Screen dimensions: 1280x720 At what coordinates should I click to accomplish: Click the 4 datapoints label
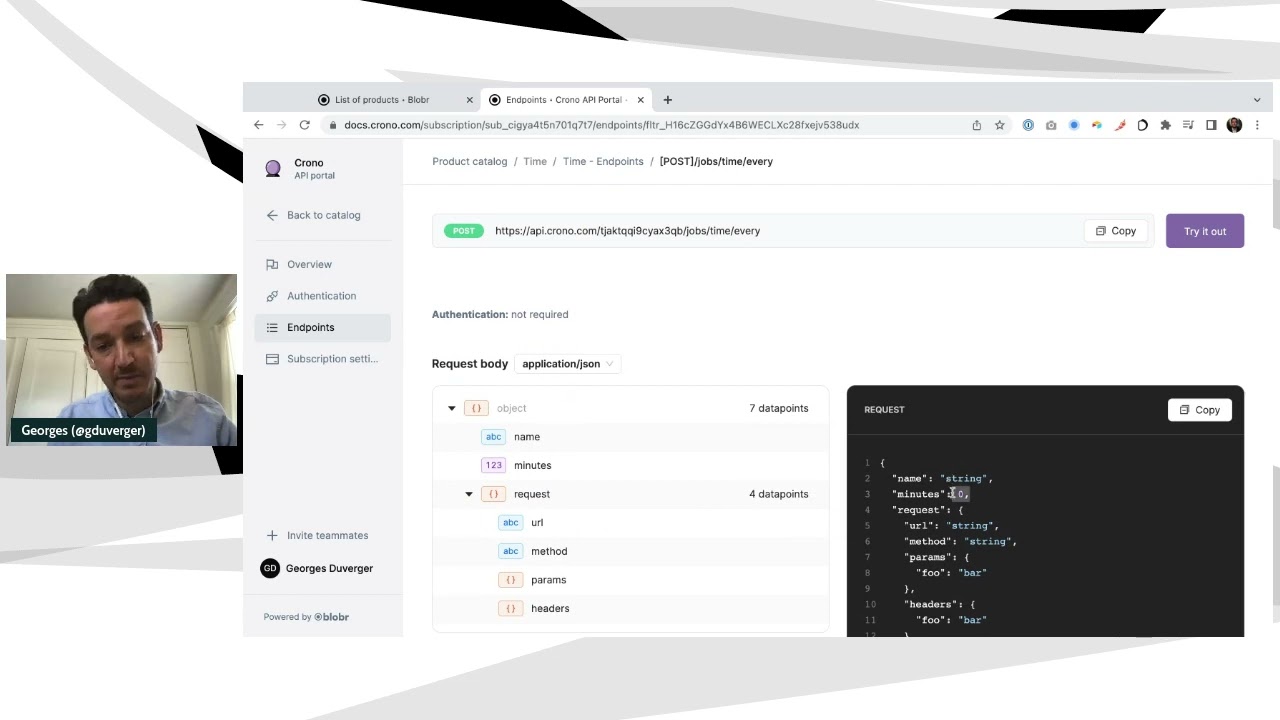click(x=779, y=494)
